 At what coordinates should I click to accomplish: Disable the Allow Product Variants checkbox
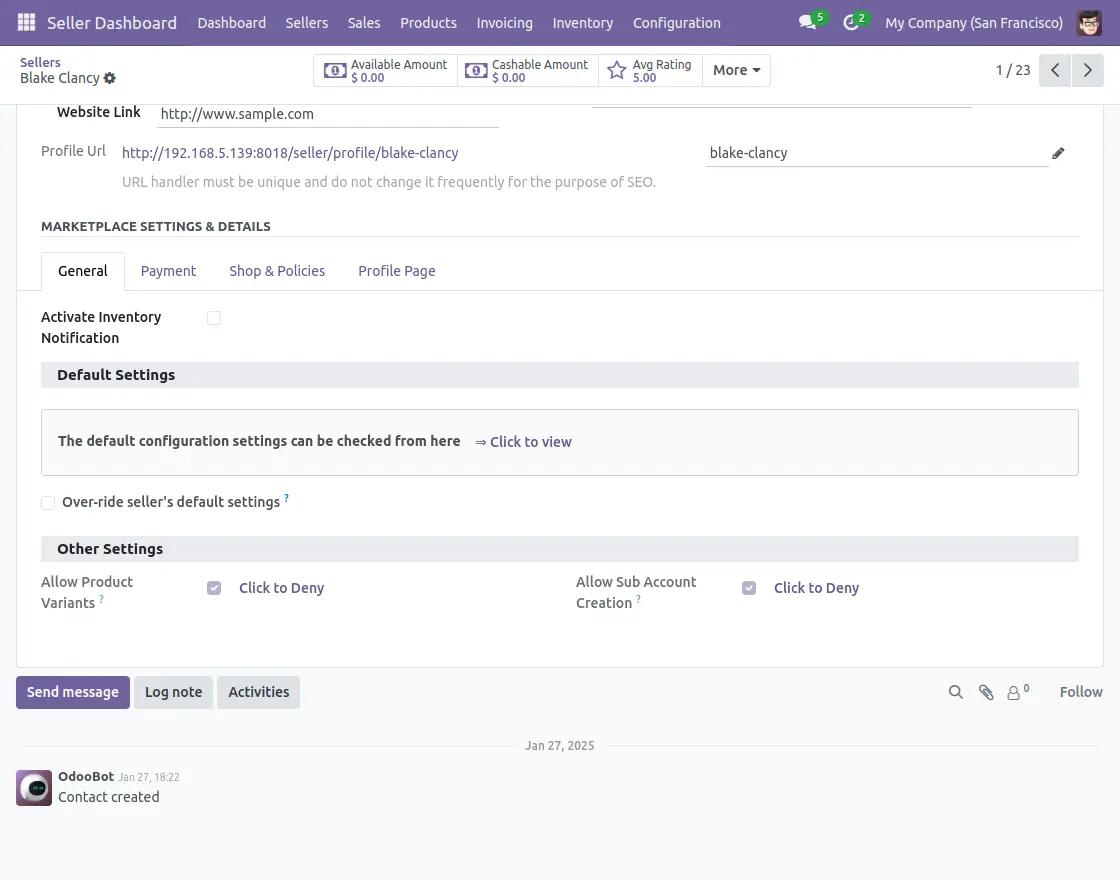click(x=214, y=588)
